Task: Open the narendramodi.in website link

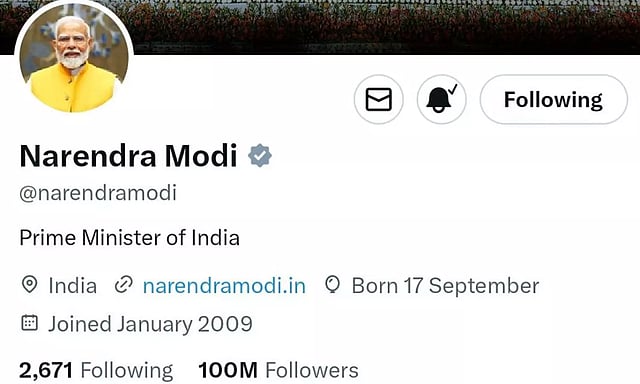Action: (x=224, y=286)
